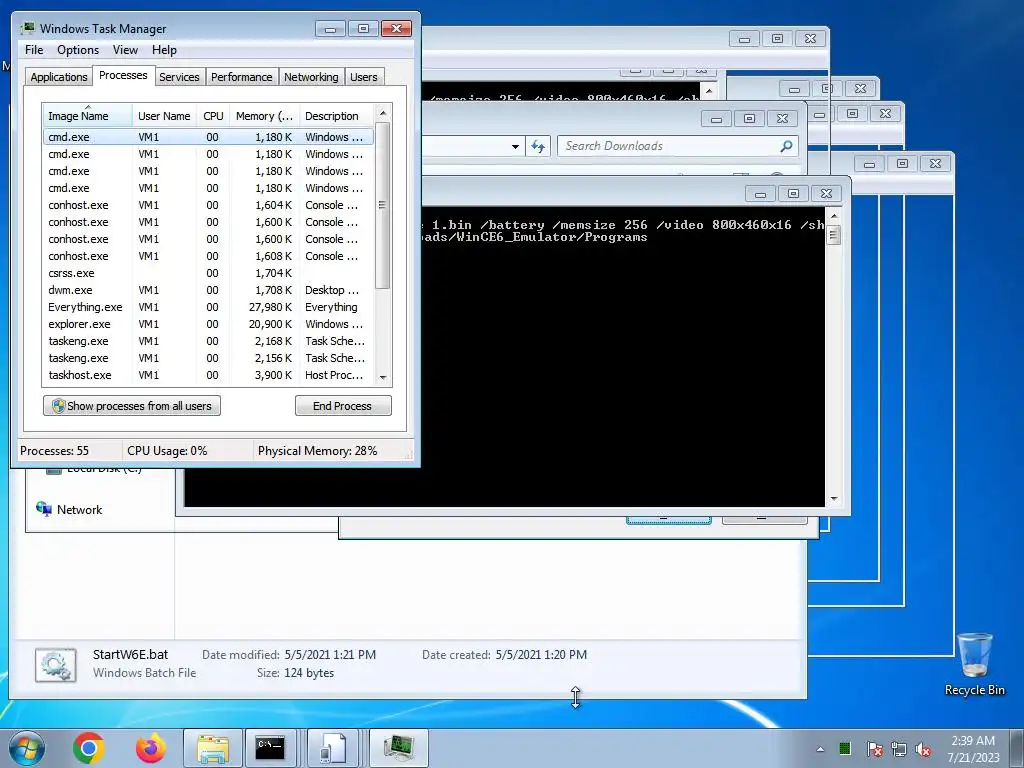This screenshot has height=768, width=1024.
Task: Open the File menu in Task Manager
Action: point(34,50)
